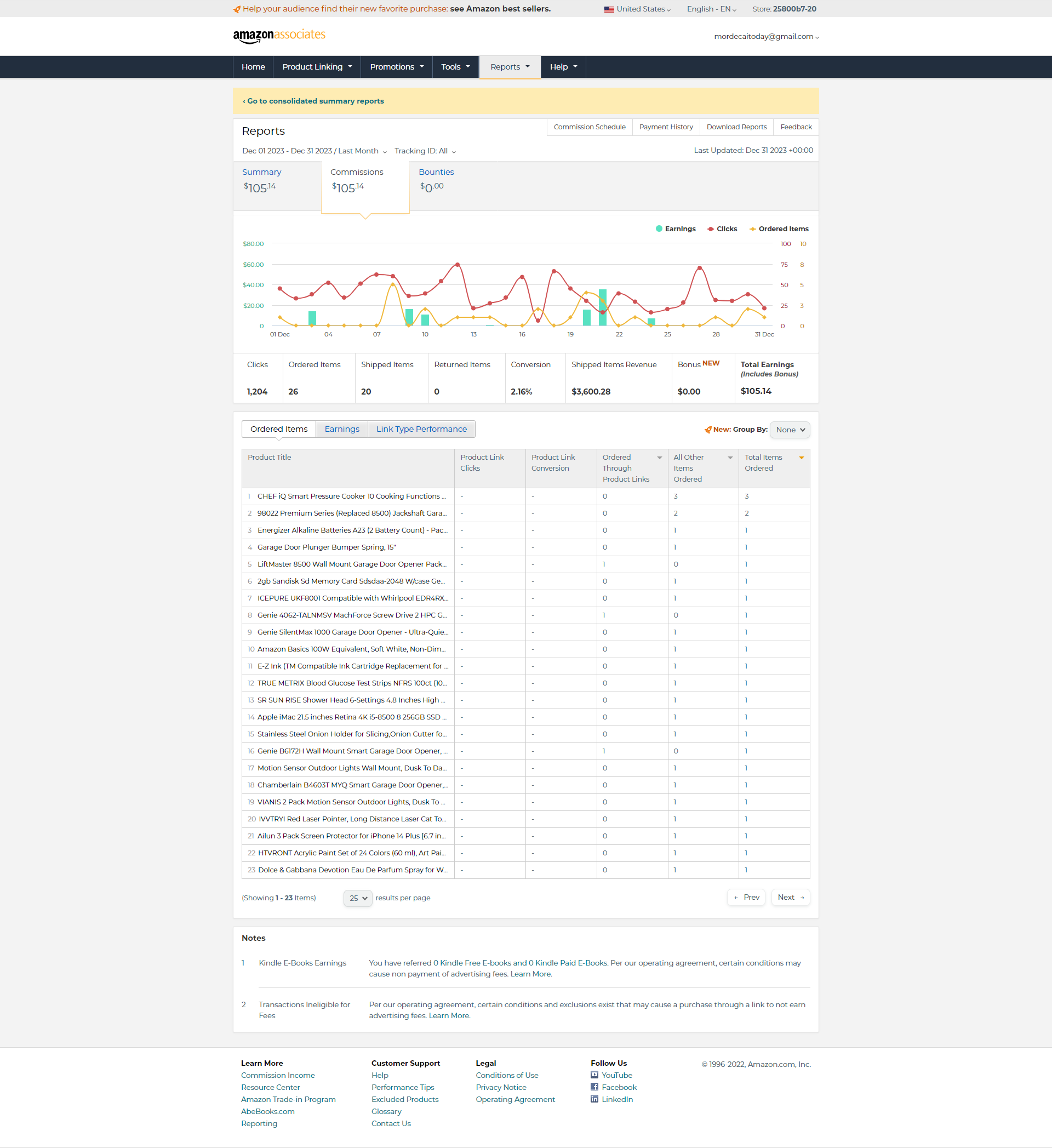Expand the Tools menu

pyautogui.click(x=455, y=67)
